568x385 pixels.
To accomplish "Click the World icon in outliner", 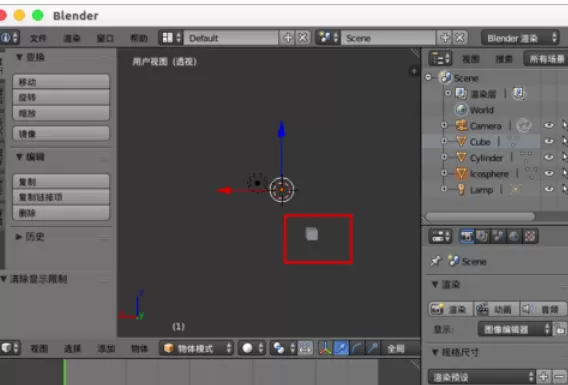I will click(461, 109).
